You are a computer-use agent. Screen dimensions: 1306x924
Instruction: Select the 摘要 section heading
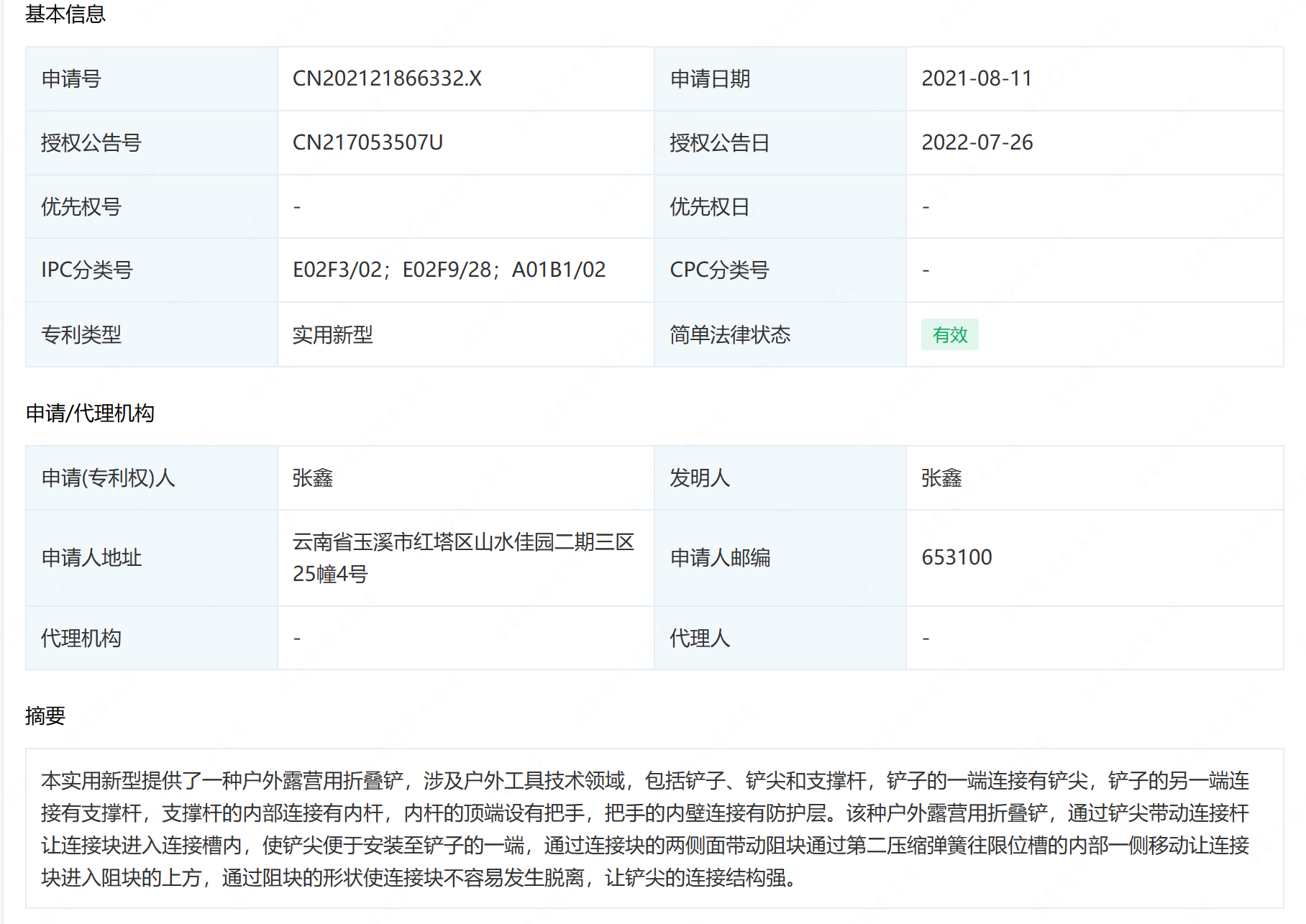click(45, 715)
